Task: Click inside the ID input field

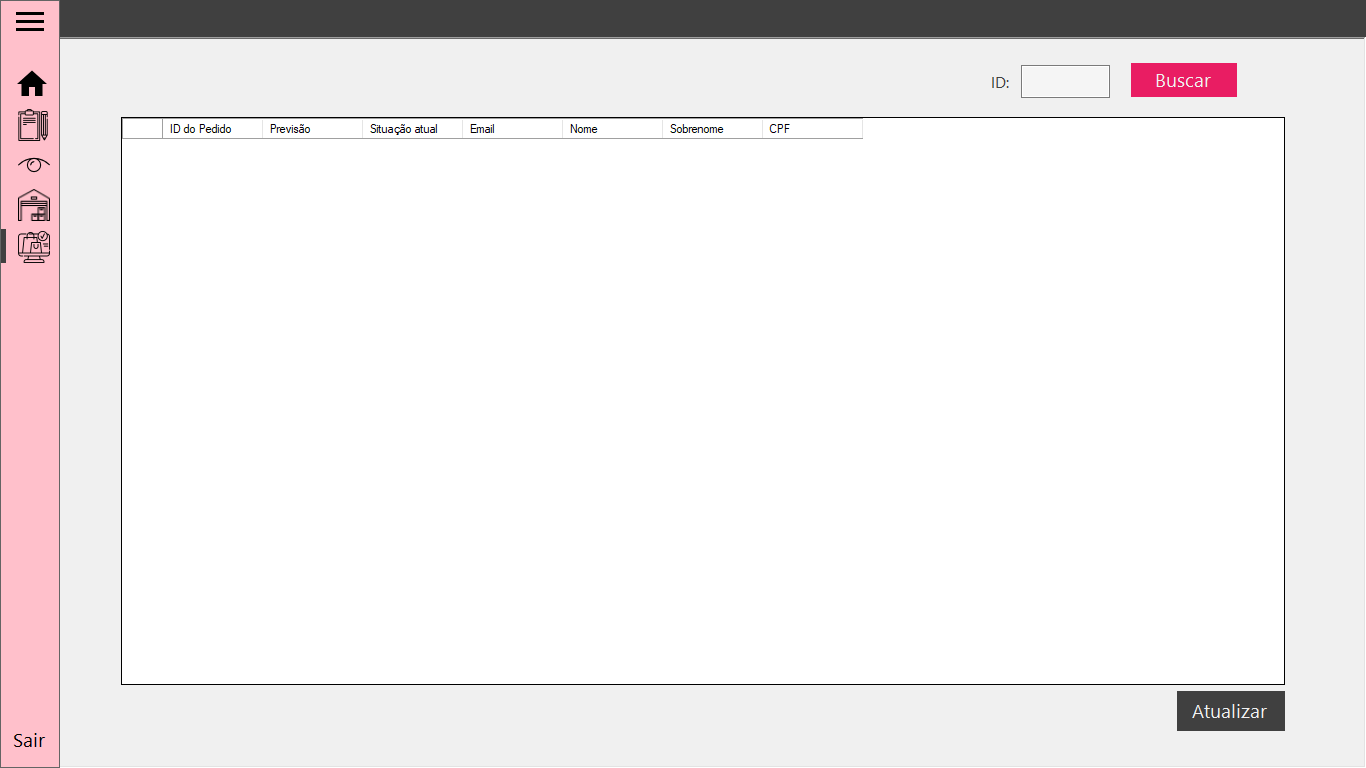Action: click(x=1064, y=81)
